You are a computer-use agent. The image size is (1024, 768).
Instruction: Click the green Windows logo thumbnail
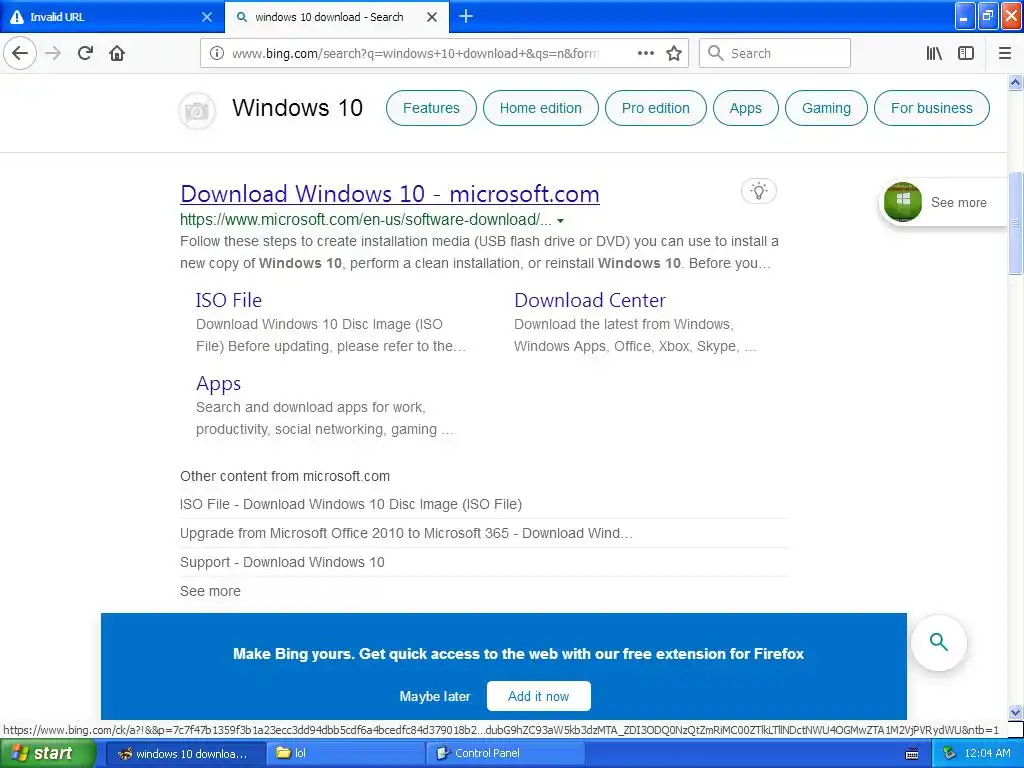[x=903, y=202]
